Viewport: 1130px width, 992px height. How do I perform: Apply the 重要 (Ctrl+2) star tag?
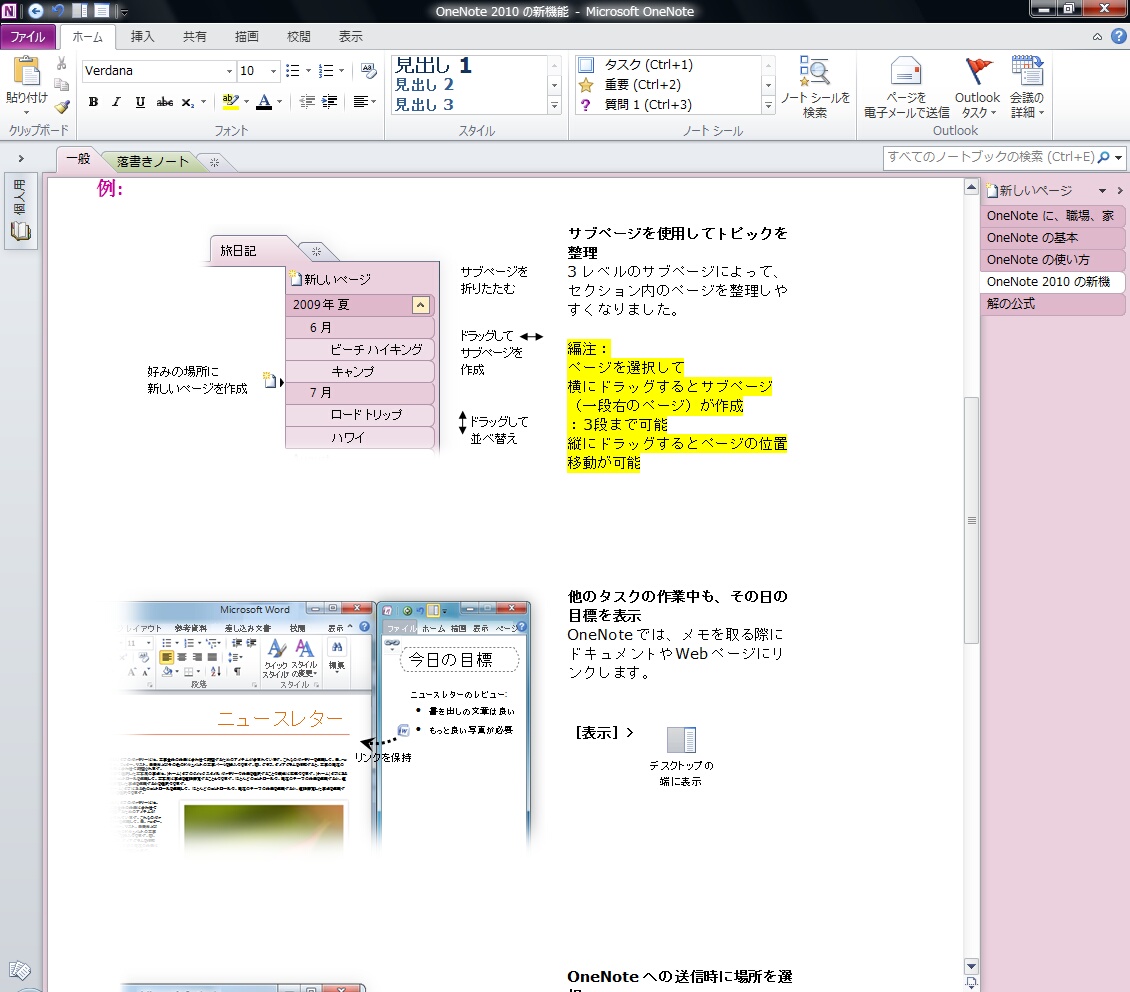[x=630, y=84]
